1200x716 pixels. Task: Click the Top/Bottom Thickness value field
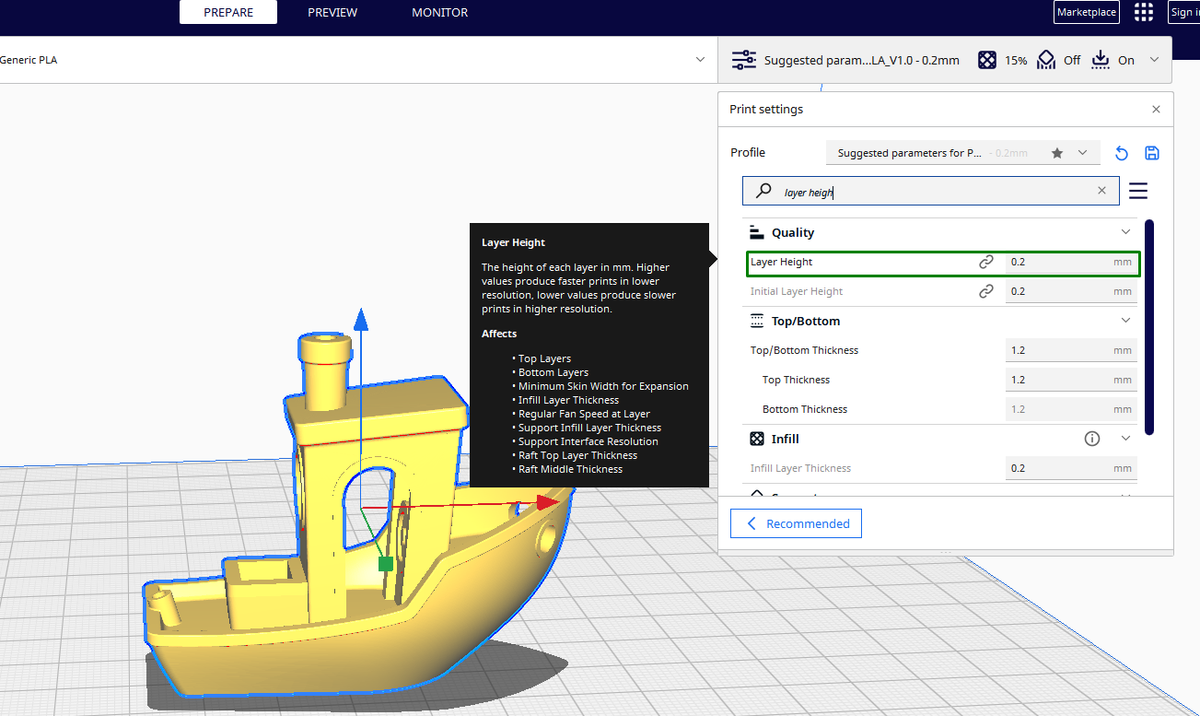pos(1058,351)
